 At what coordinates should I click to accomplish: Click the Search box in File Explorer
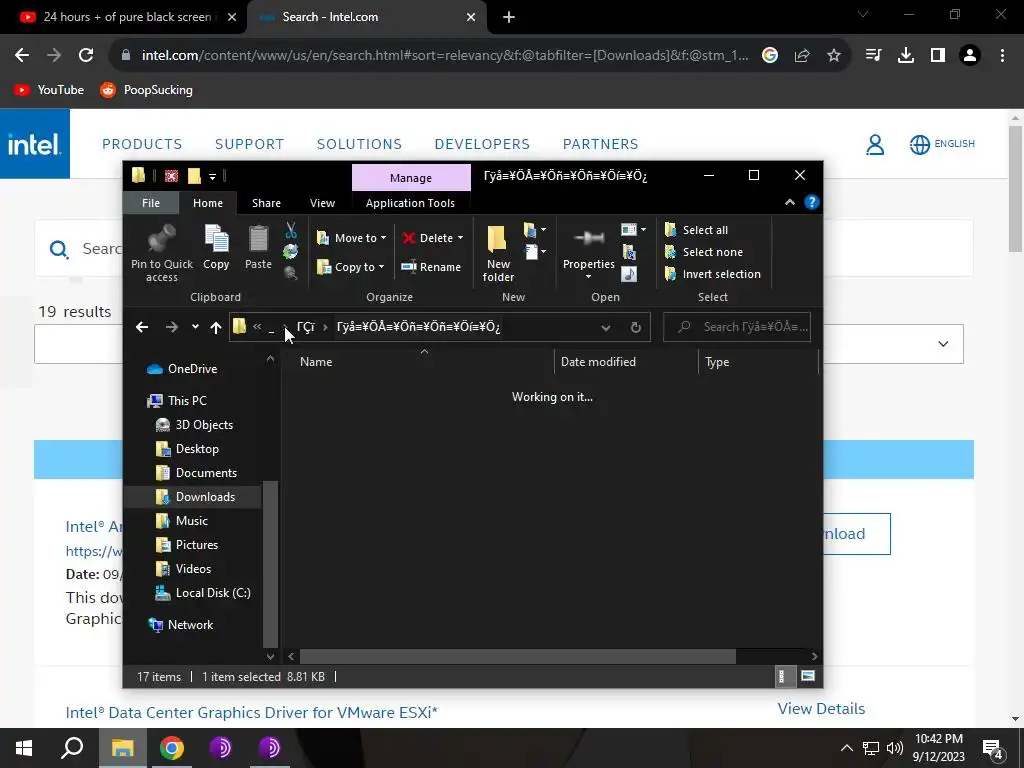click(737, 327)
